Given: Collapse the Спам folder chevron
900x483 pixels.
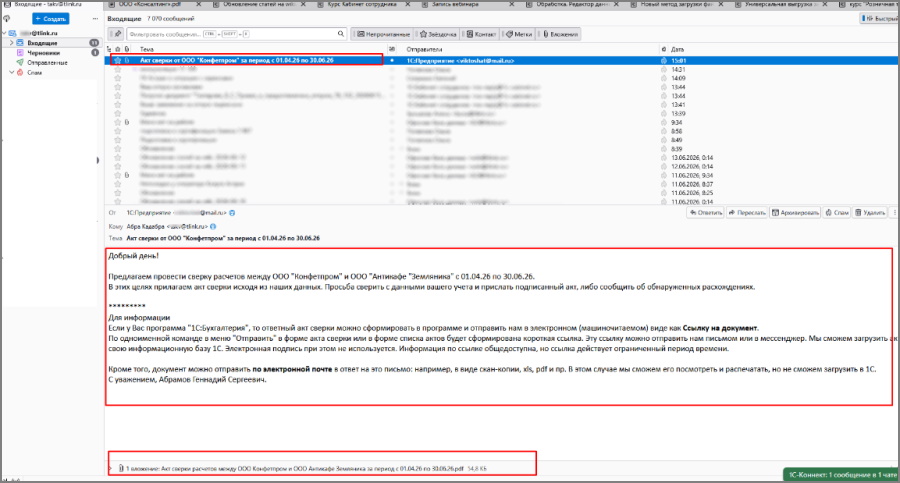Looking at the screenshot, I should [11, 72].
